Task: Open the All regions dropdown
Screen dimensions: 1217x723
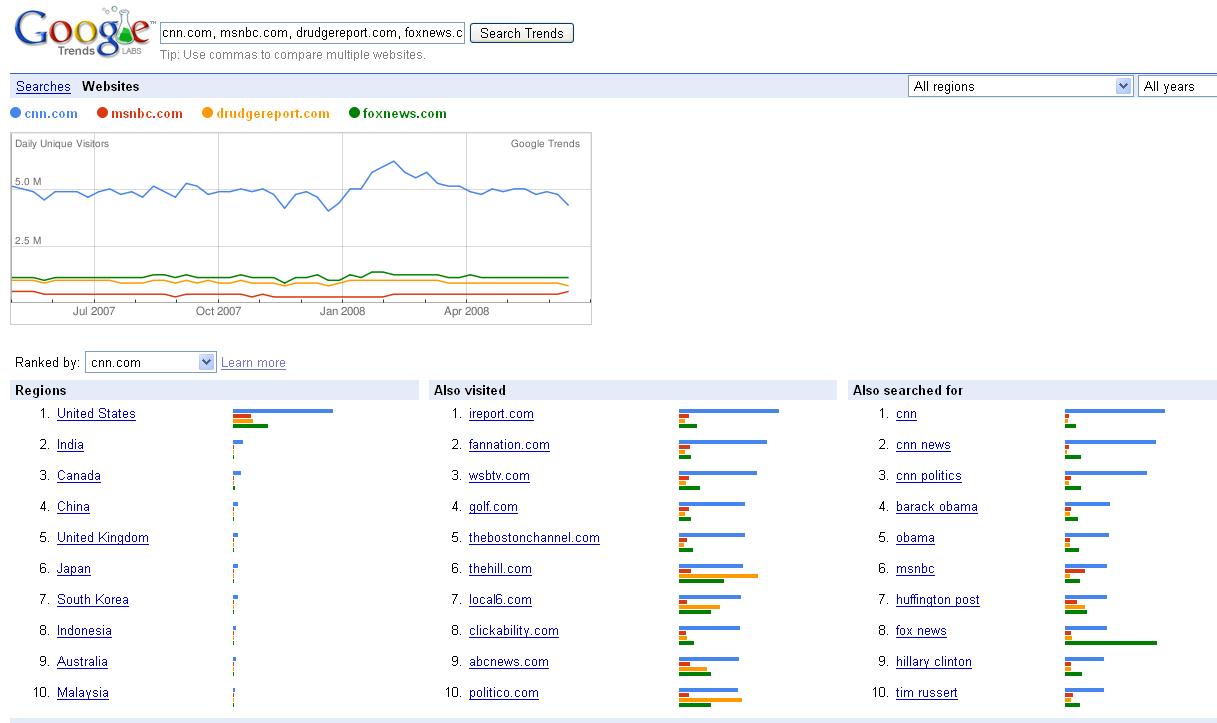Action: (1020, 87)
